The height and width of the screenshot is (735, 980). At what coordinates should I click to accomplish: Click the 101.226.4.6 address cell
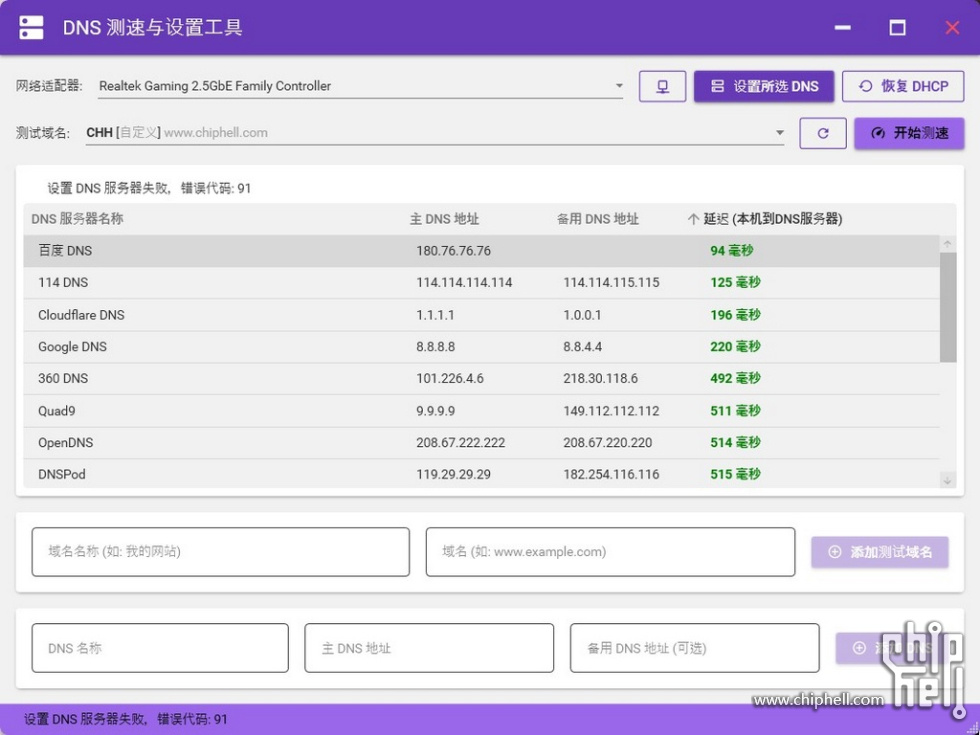(449, 379)
